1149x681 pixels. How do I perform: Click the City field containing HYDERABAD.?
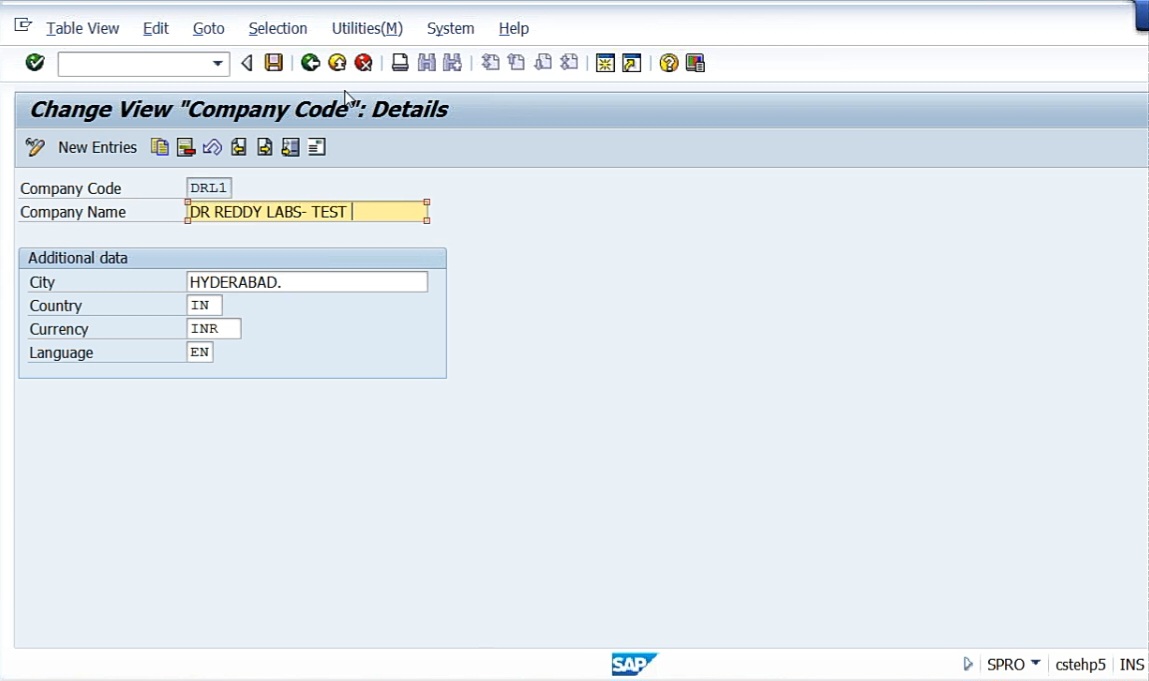click(307, 282)
